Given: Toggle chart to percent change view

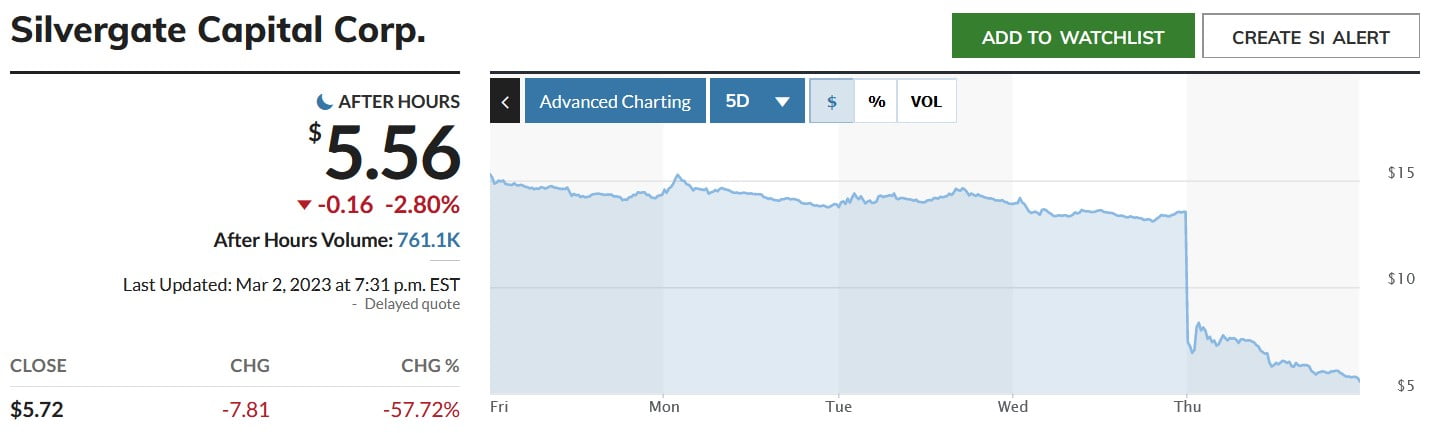Looking at the screenshot, I should 876,101.
